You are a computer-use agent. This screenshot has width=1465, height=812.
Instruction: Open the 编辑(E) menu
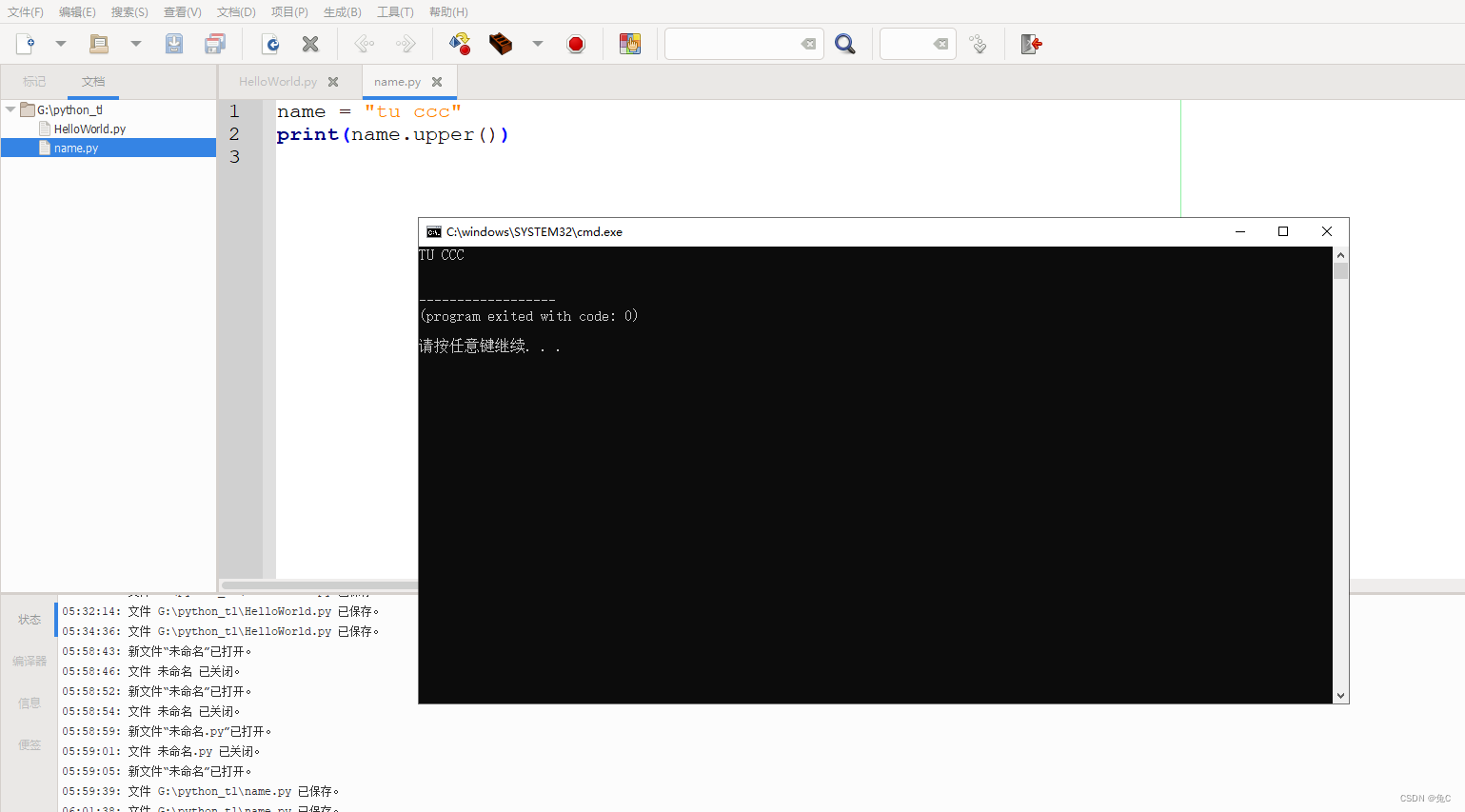coord(77,12)
